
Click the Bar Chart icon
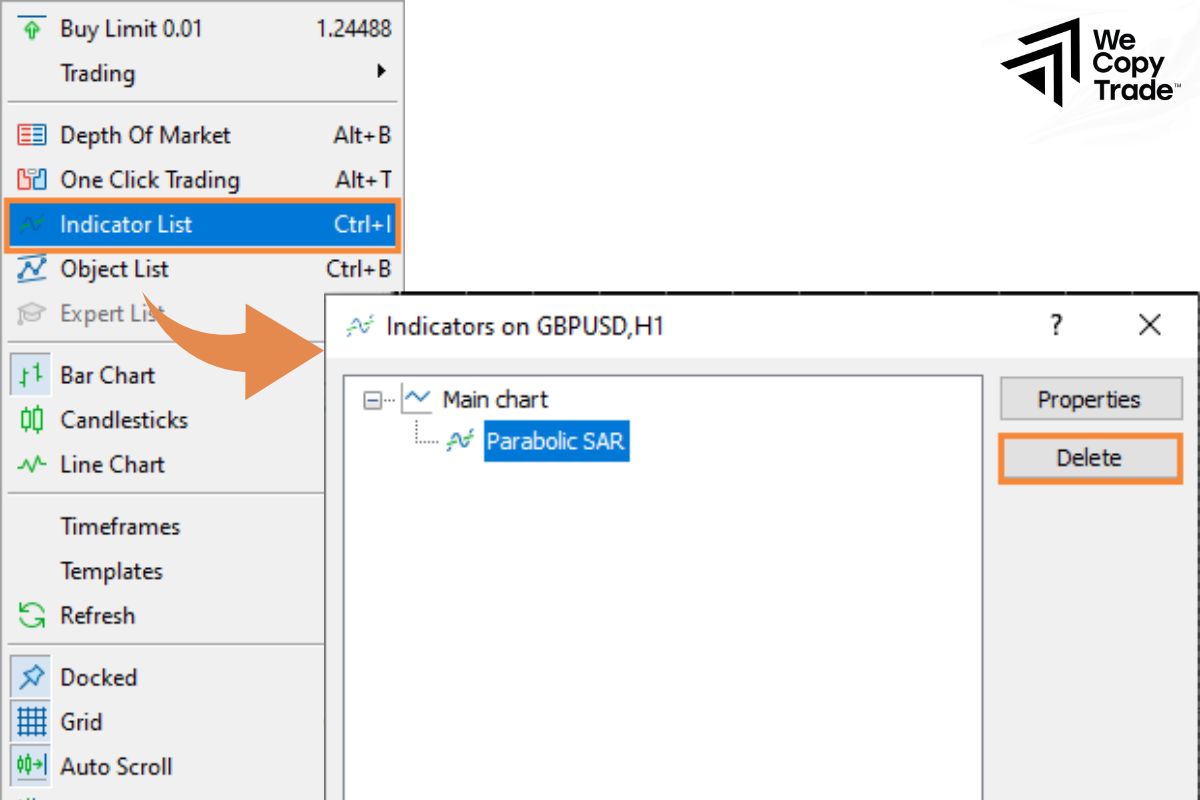[30, 375]
